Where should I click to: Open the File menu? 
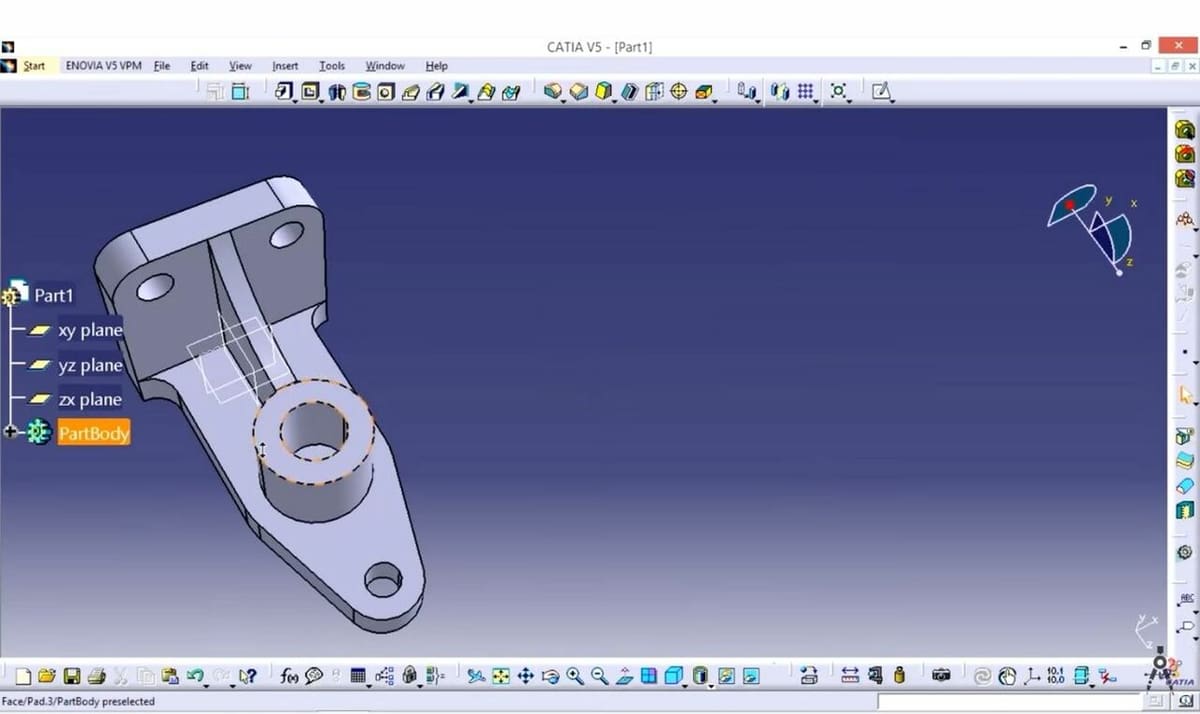pos(162,66)
